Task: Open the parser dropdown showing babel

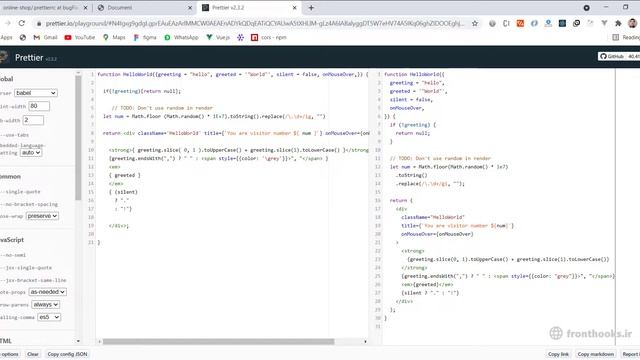Action: coord(36,93)
